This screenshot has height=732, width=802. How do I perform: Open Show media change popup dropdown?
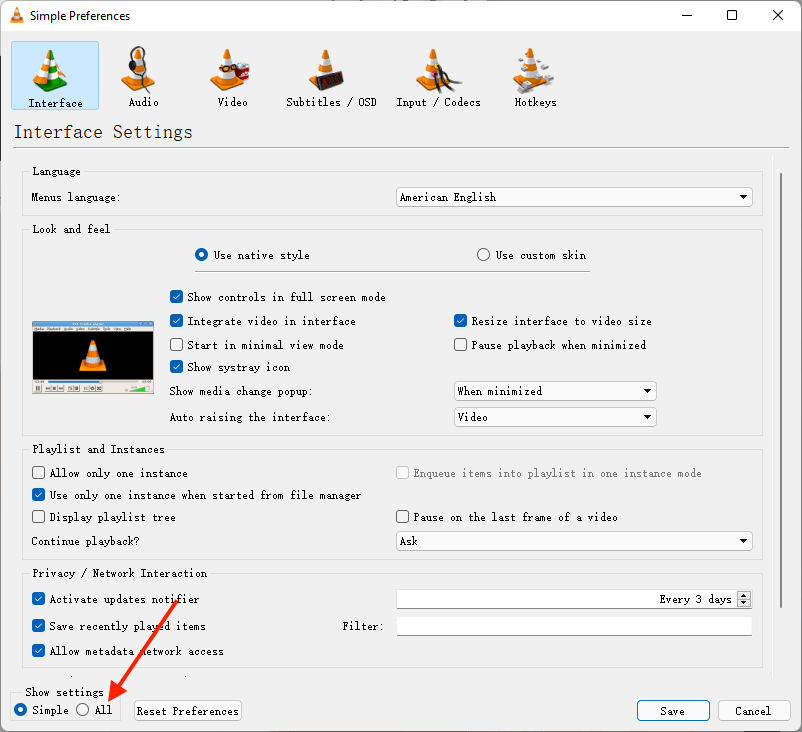coord(555,391)
